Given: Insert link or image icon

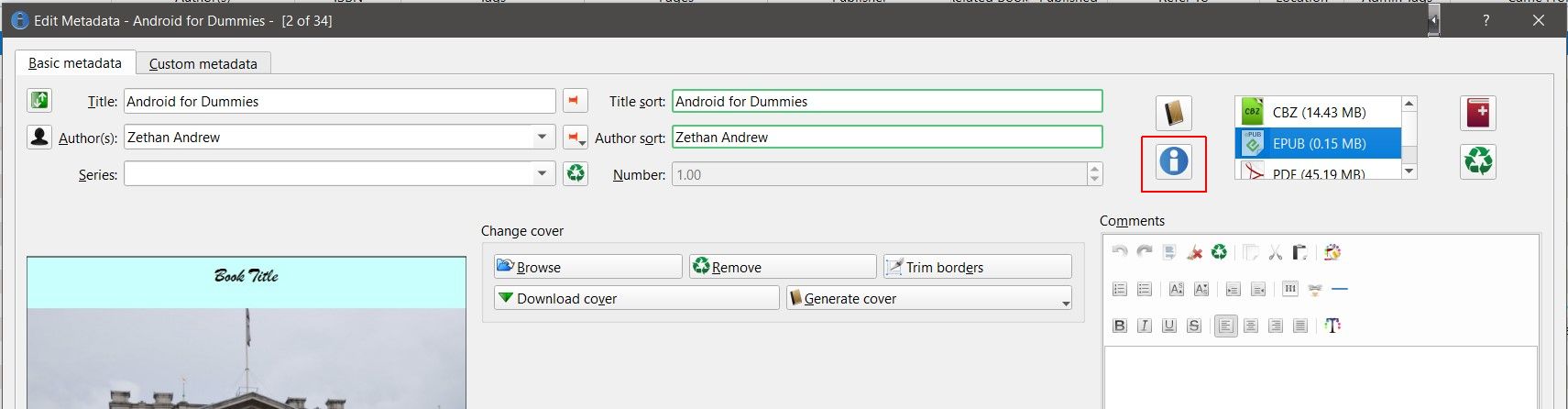Looking at the screenshot, I should 1315,289.
